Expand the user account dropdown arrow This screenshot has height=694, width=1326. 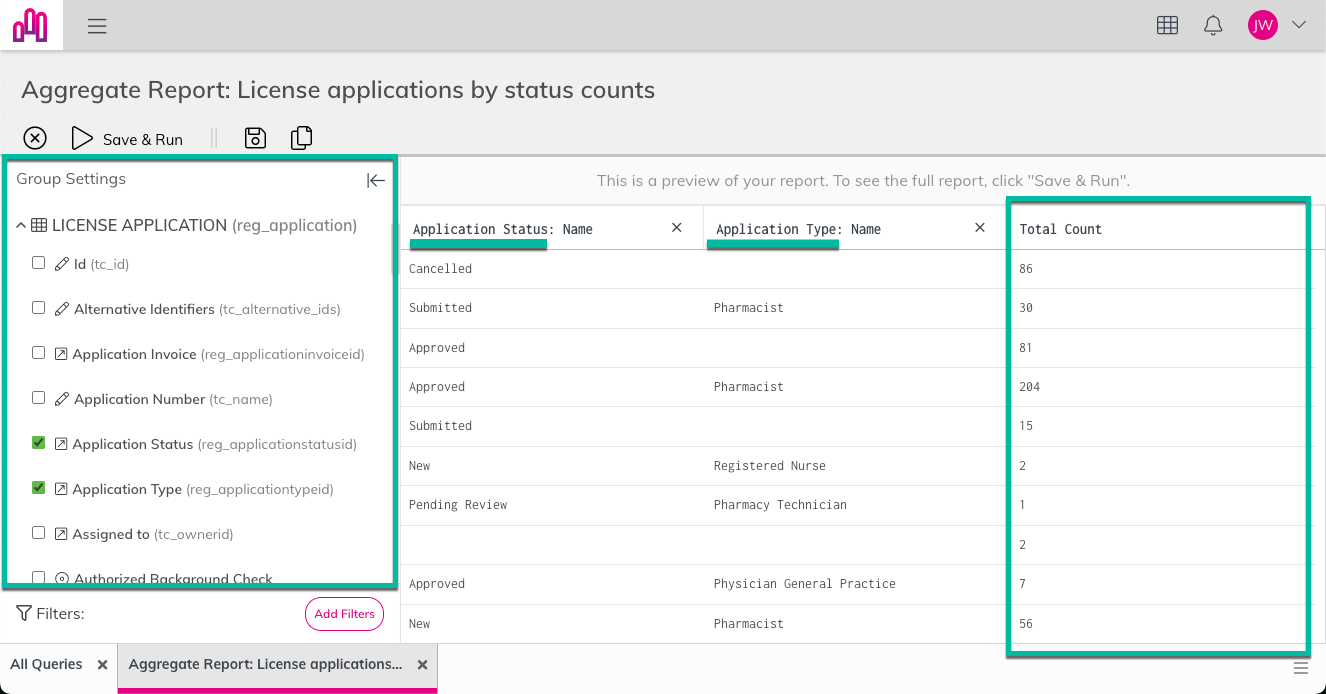tap(1299, 26)
